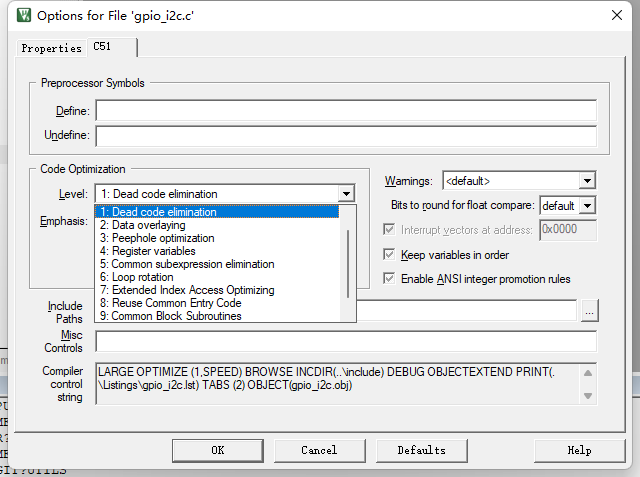Viewport: 640px width, 477px height.
Task: Click the Misc Controls input field
Action: click(346, 341)
